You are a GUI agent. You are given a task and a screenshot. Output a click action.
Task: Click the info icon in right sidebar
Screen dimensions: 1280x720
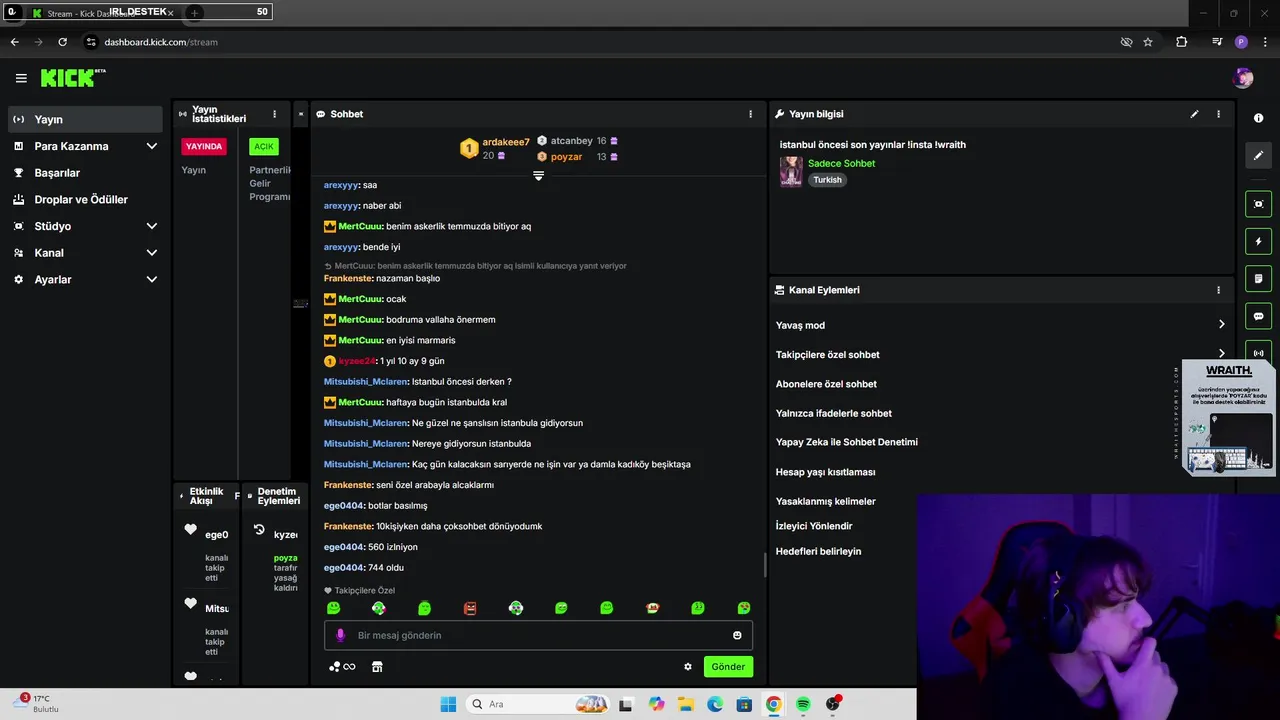(x=1258, y=118)
